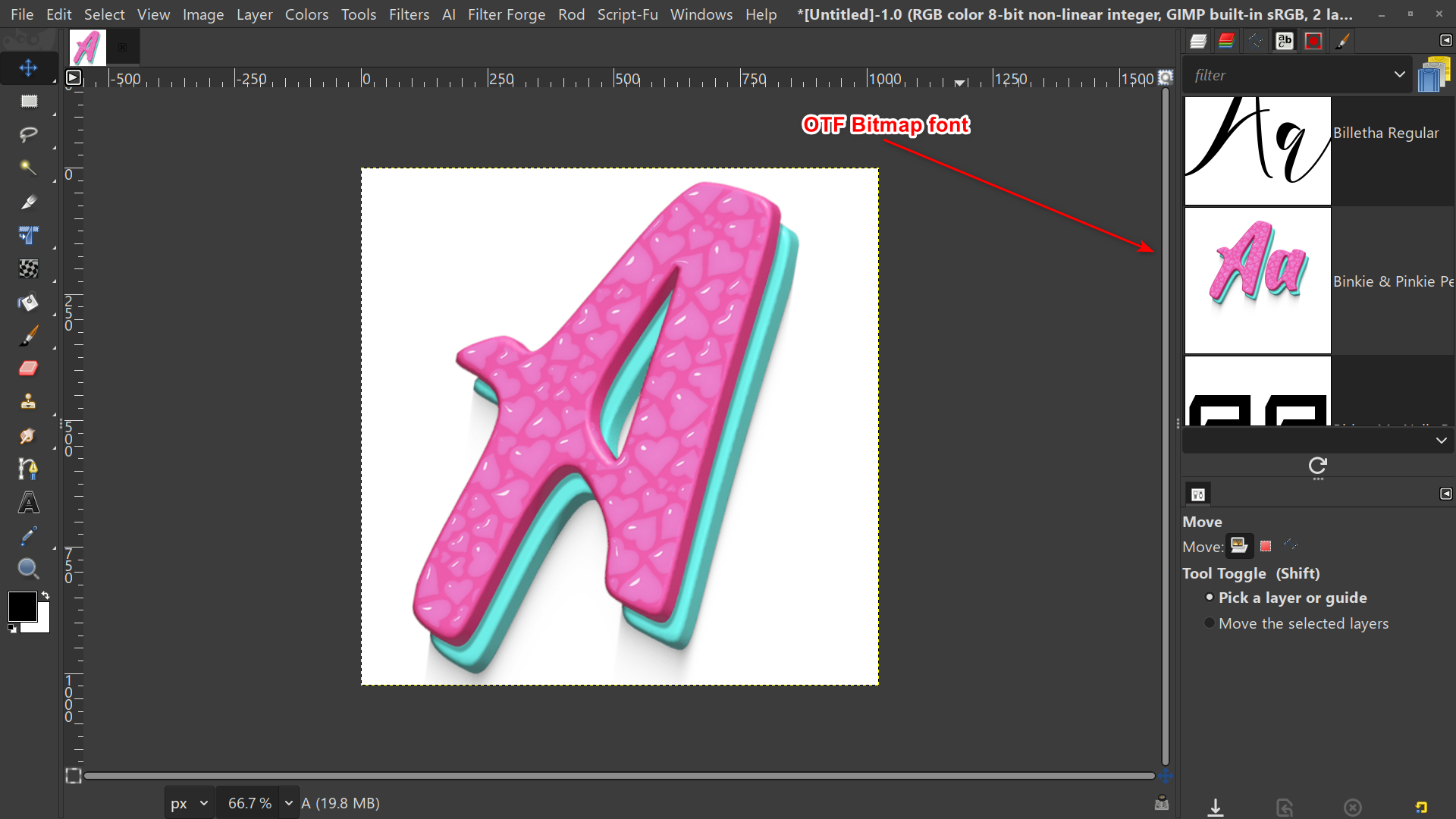Pick the Eraser tool
Viewport: 1456px width, 819px height.
[28, 369]
